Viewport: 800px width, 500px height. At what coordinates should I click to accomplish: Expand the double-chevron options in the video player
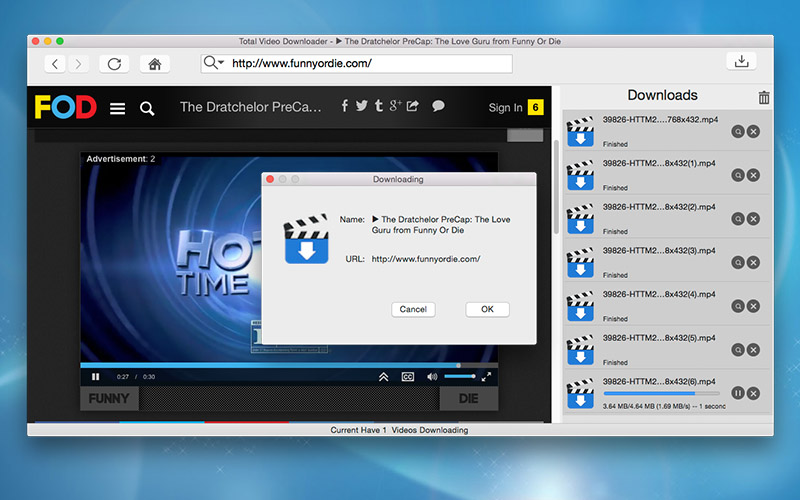(383, 377)
